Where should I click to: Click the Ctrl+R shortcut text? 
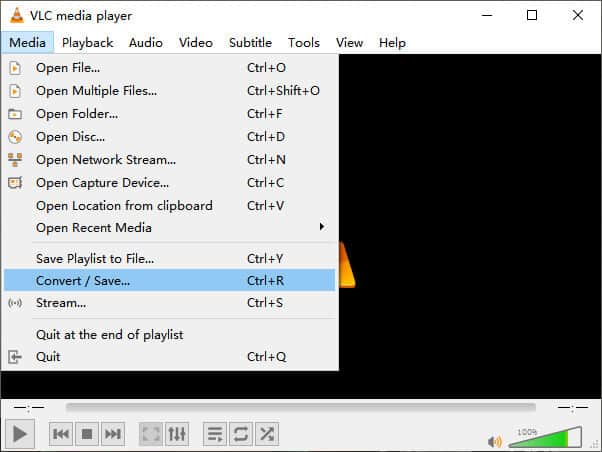265,281
